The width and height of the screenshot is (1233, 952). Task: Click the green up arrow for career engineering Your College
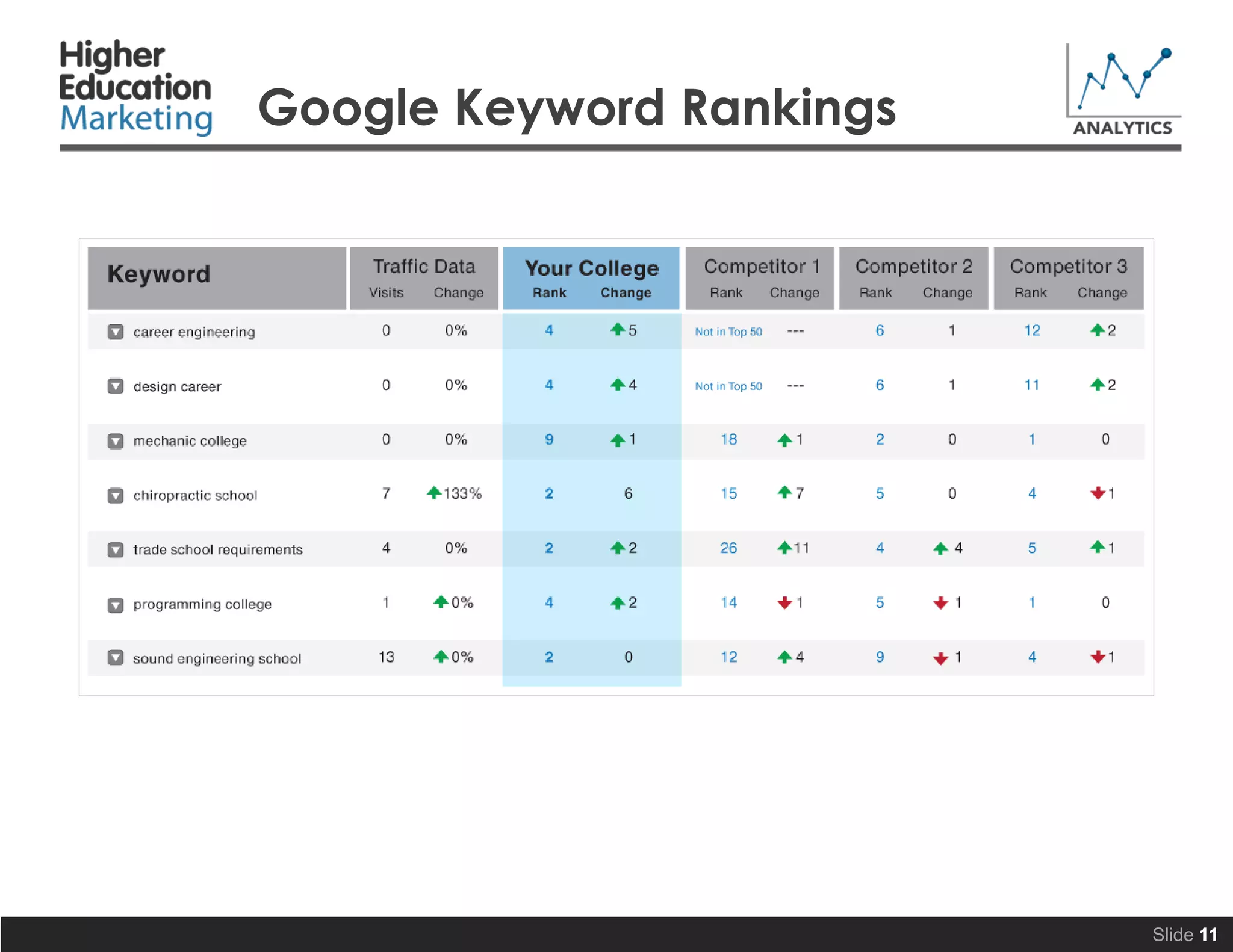pyautogui.click(x=618, y=329)
